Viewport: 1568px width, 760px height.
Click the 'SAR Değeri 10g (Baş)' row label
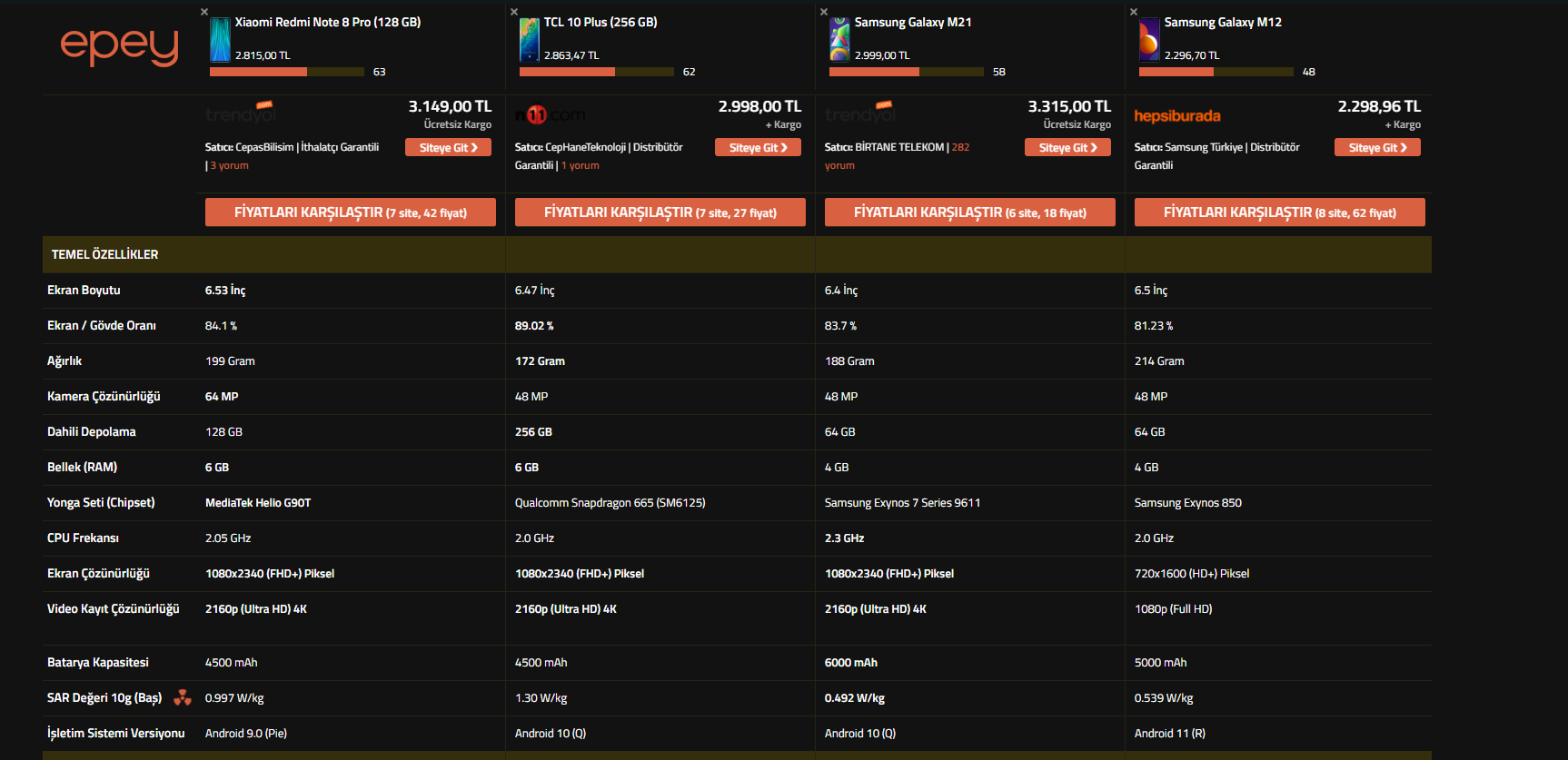(104, 697)
